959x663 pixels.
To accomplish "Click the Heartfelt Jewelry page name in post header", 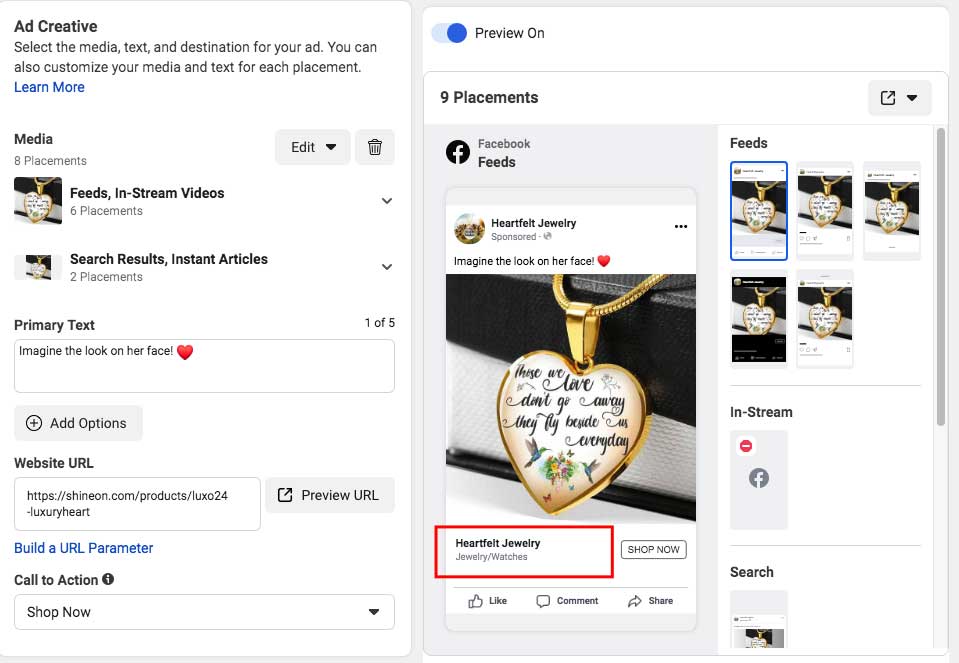I will 533,223.
